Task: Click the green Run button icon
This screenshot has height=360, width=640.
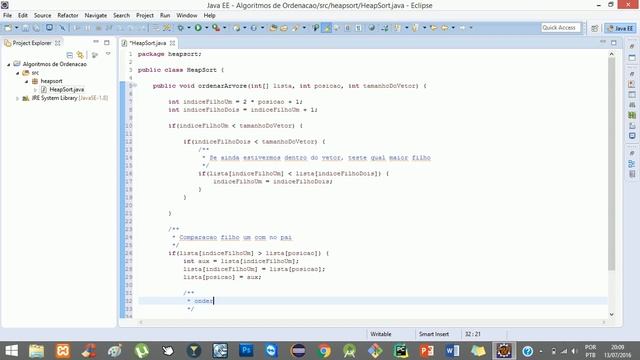Action: tap(198, 28)
